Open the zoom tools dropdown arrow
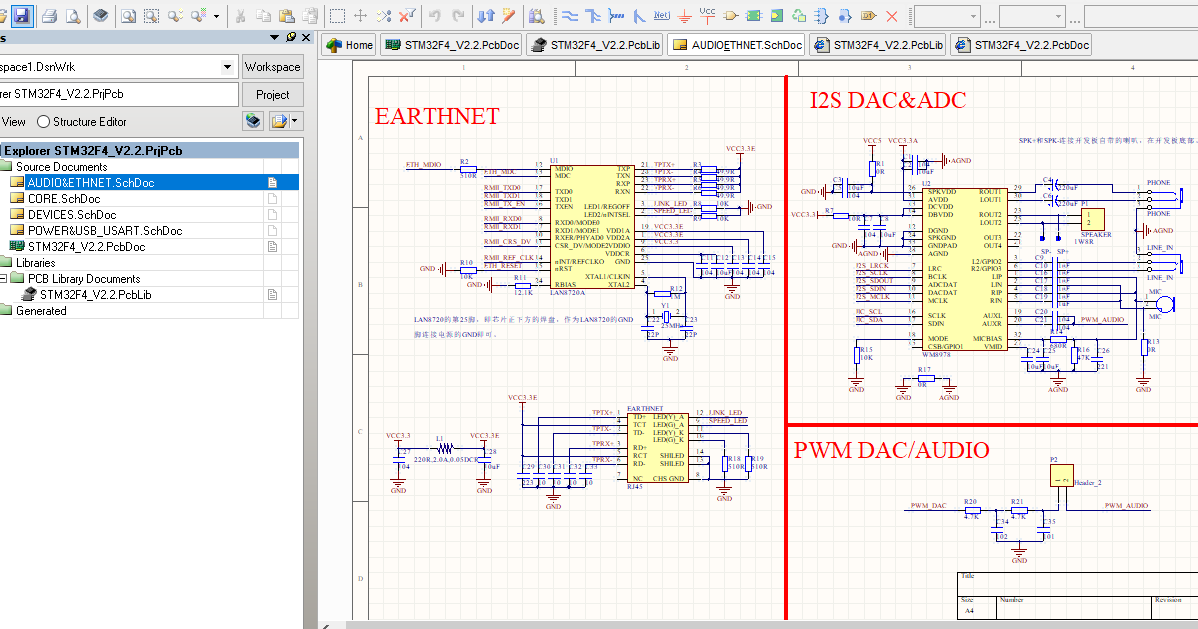The width and height of the screenshot is (1198, 629). click(216, 15)
